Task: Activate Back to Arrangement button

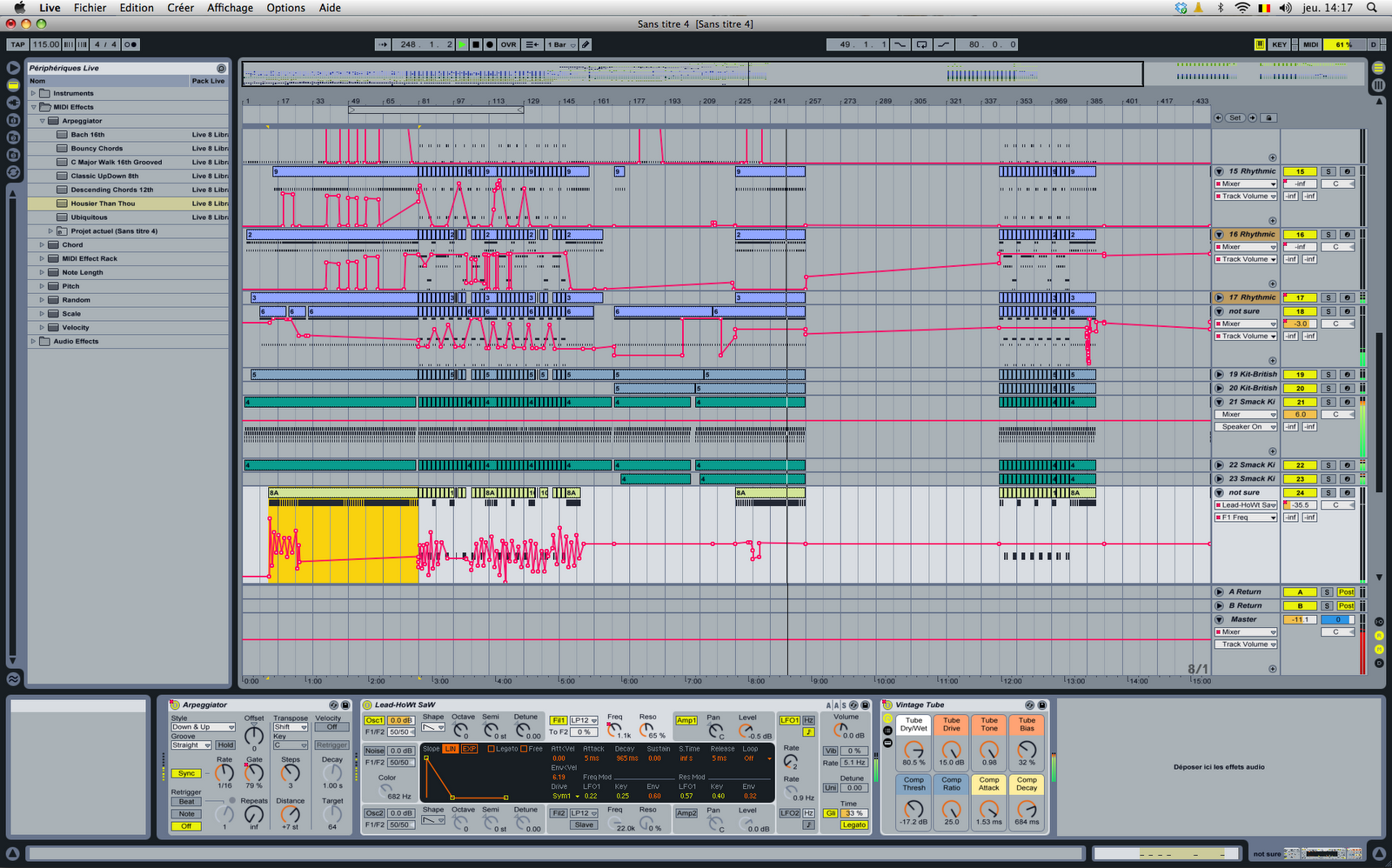Action: coord(532,44)
